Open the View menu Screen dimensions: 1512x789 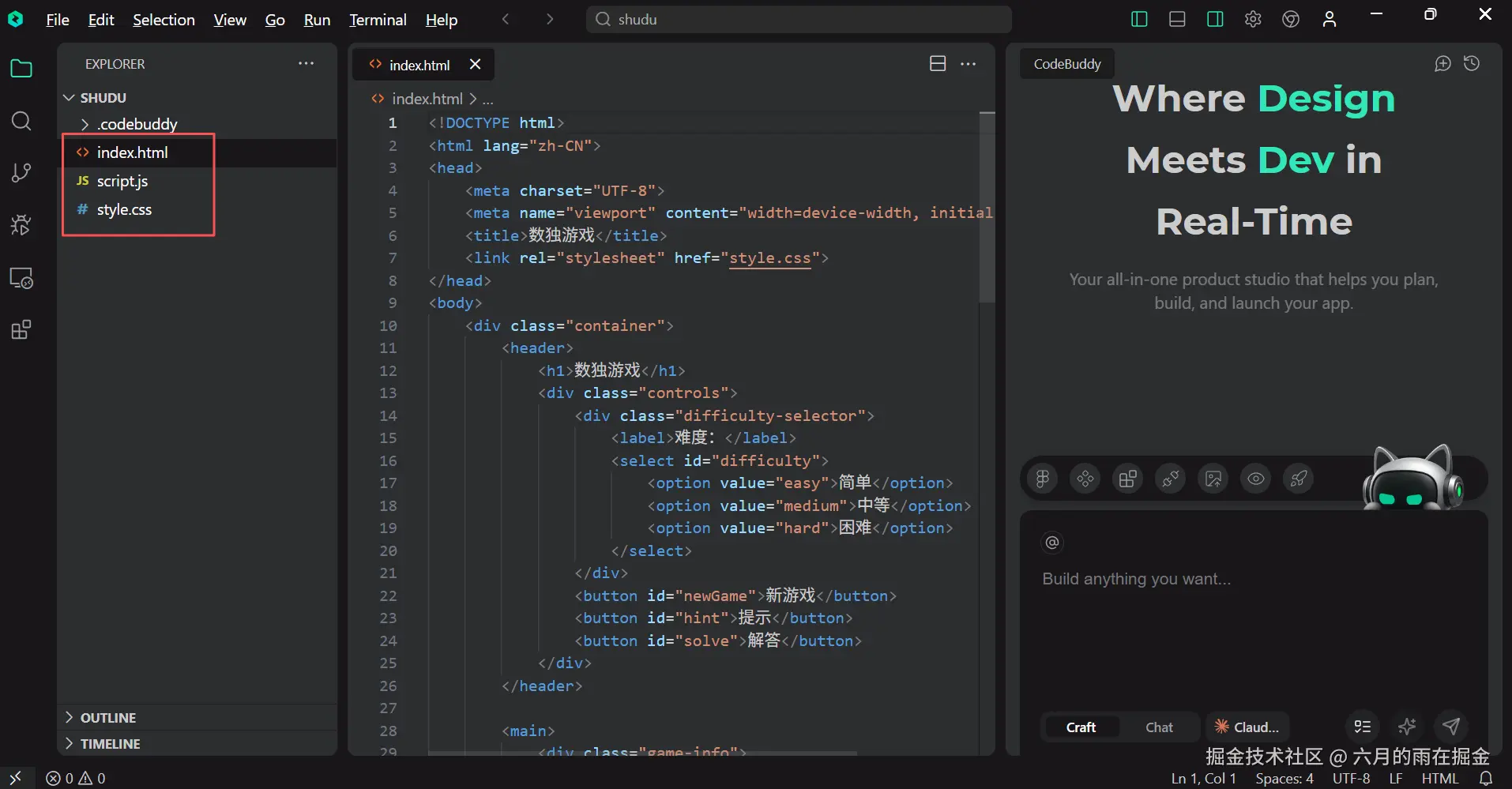[x=230, y=20]
